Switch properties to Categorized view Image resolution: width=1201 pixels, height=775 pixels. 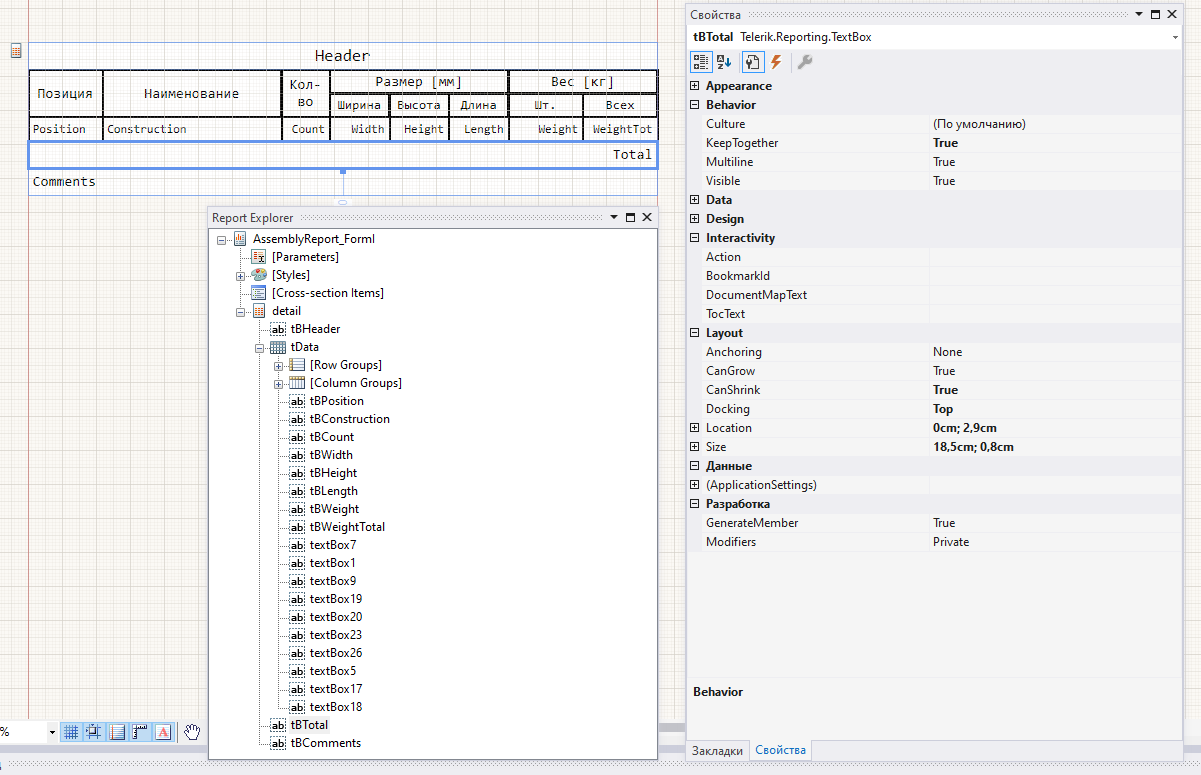pyautogui.click(x=701, y=62)
